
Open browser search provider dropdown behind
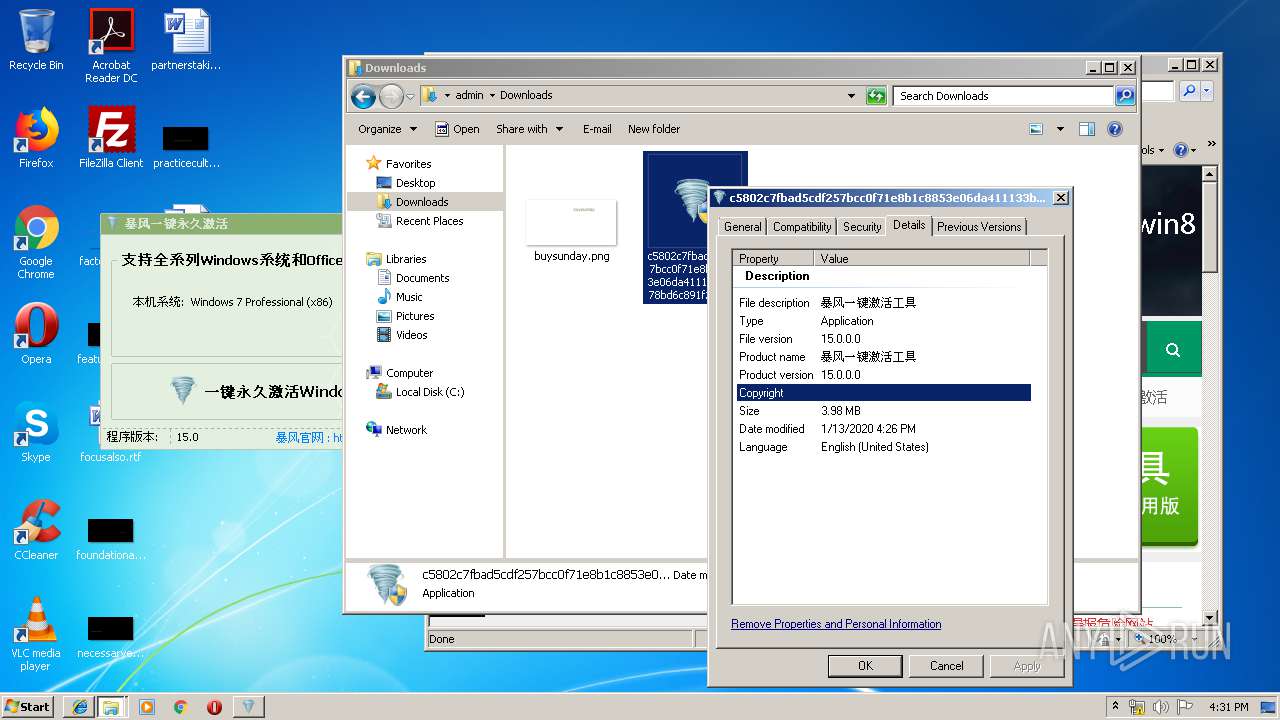click(x=1208, y=90)
